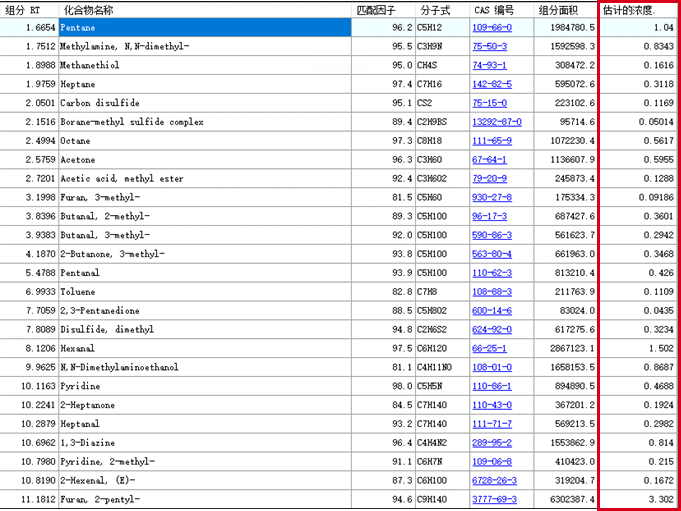The width and height of the screenshot is (681, 511).
Task: Open CAS link 111-65-9 for Octane
Action: [492, 141]
